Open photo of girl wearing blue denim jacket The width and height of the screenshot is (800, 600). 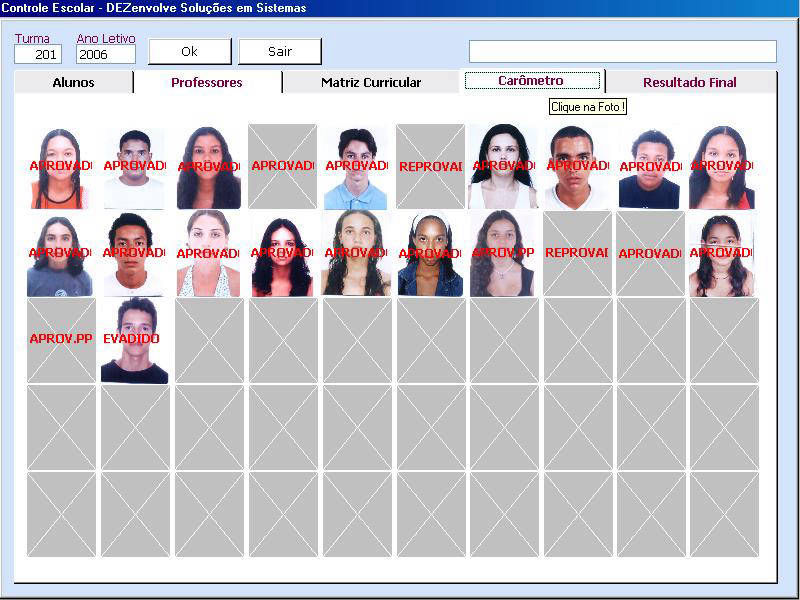click(x=430, y=253)
